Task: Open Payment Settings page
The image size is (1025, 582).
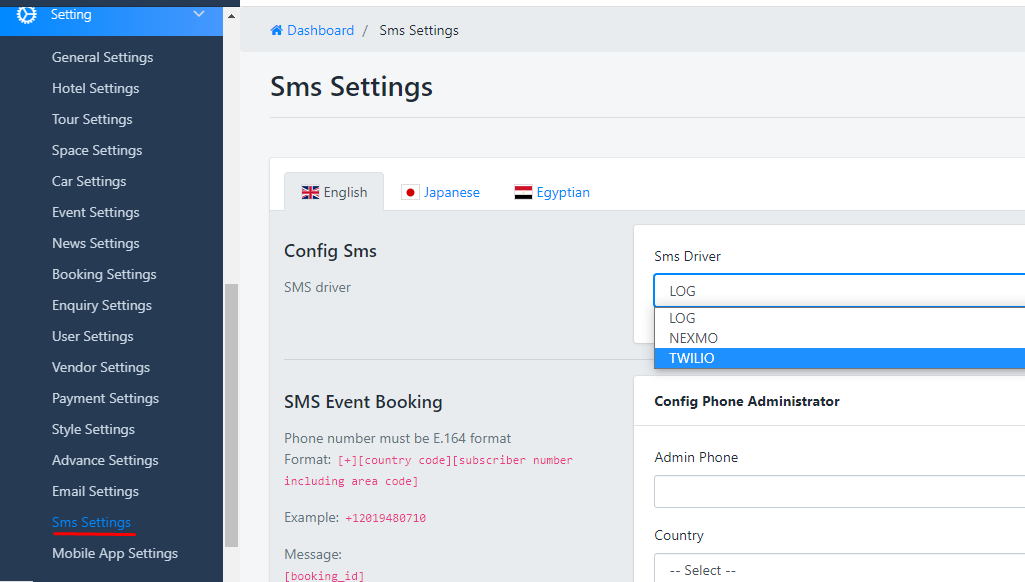Action: click(105, 398)
